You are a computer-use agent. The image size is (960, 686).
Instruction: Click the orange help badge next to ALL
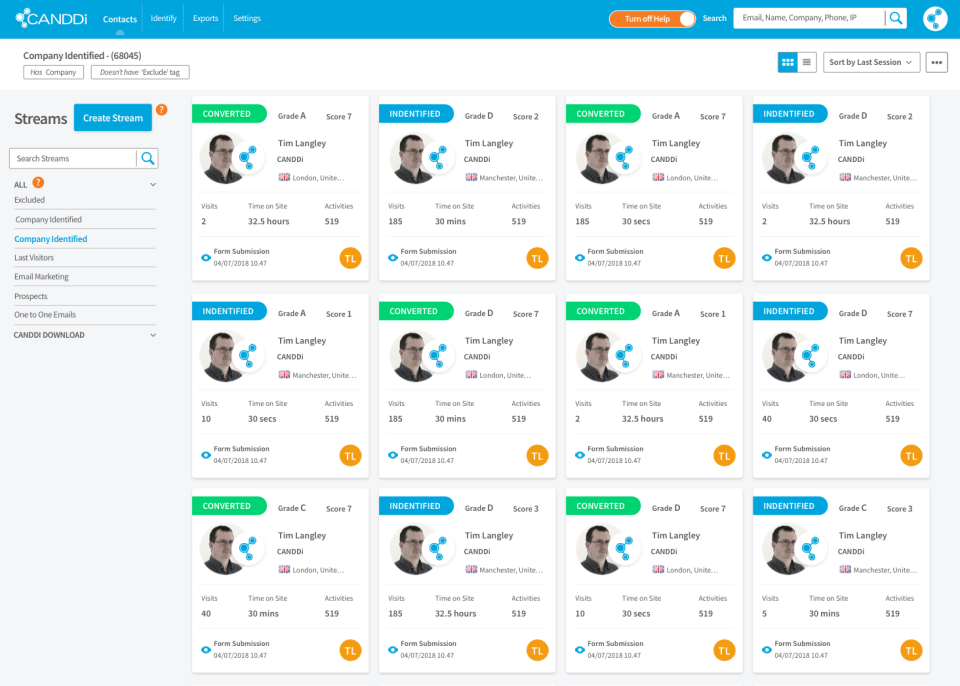tap(38, 183)
